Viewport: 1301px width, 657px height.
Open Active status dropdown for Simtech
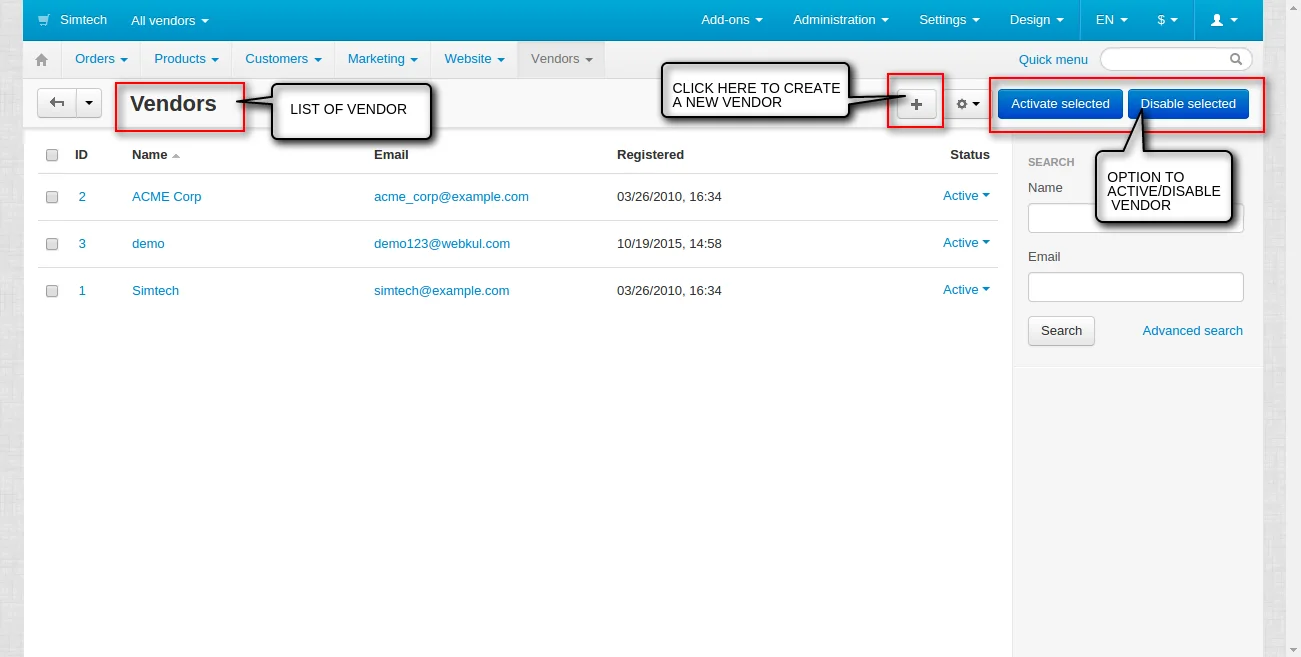(966, 290)
